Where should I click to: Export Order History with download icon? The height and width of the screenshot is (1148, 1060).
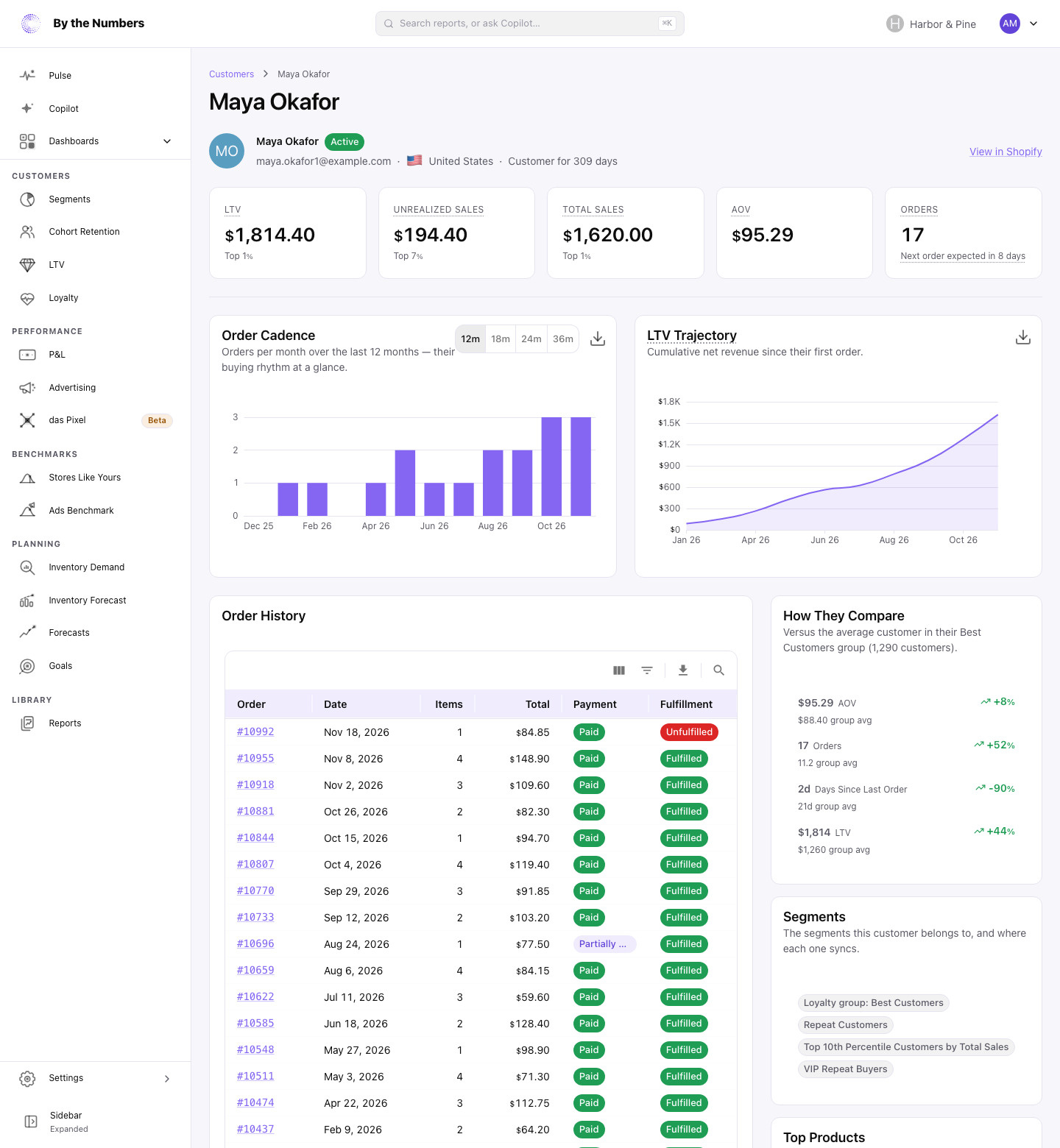683,670
